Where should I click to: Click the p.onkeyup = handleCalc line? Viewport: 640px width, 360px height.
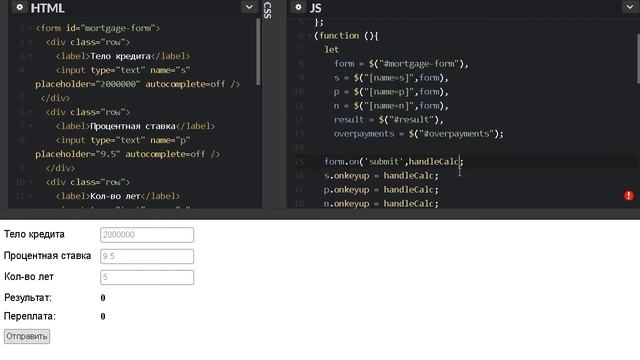click(381, 190)
